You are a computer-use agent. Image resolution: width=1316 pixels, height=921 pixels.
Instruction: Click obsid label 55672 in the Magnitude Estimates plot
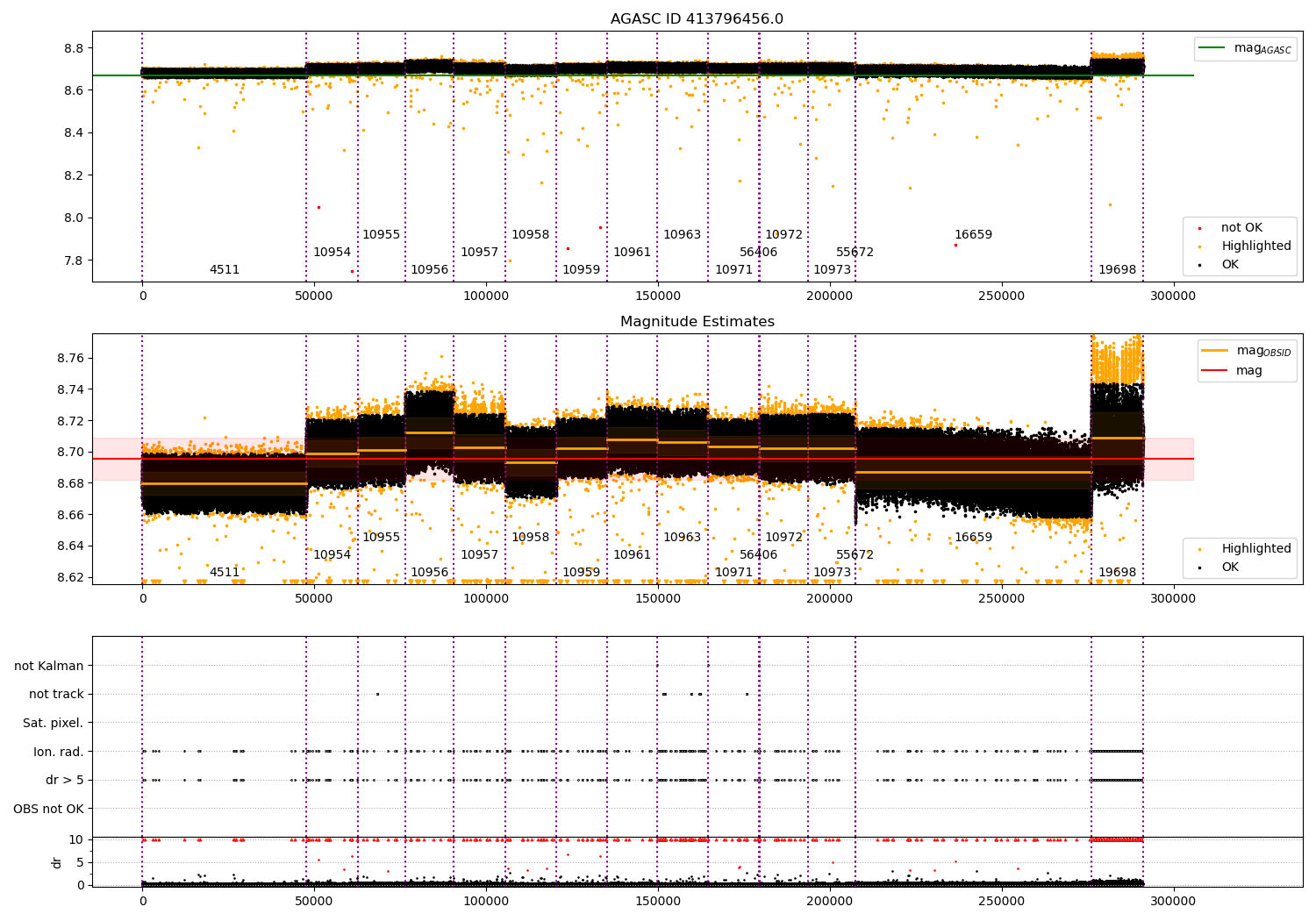(x=855, y=555)
